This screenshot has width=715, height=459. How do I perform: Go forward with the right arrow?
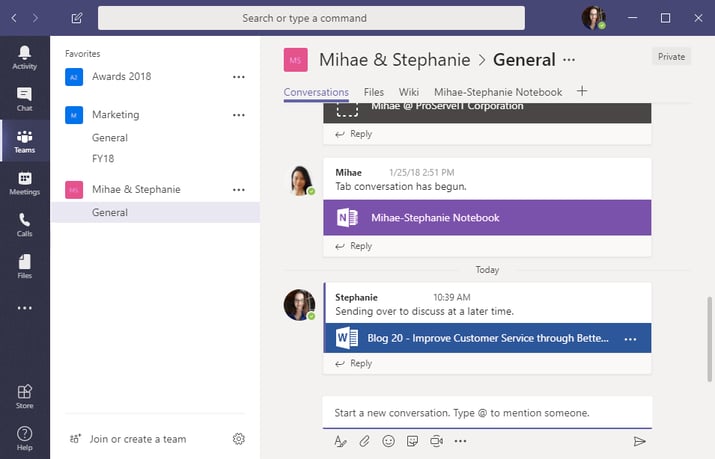pos(36,18)
